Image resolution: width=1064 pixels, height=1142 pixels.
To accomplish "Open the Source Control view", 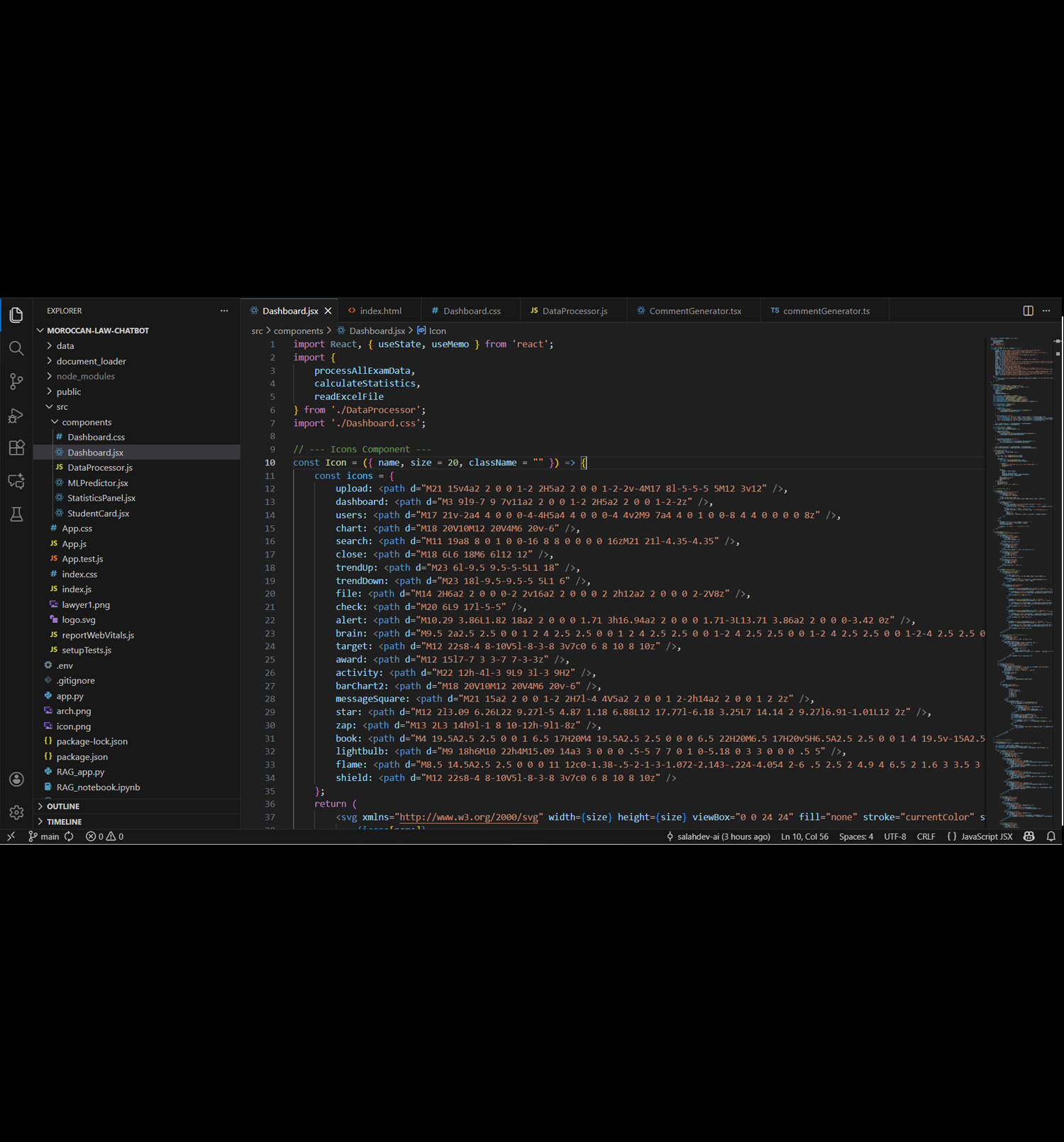I will click(16, 382).
